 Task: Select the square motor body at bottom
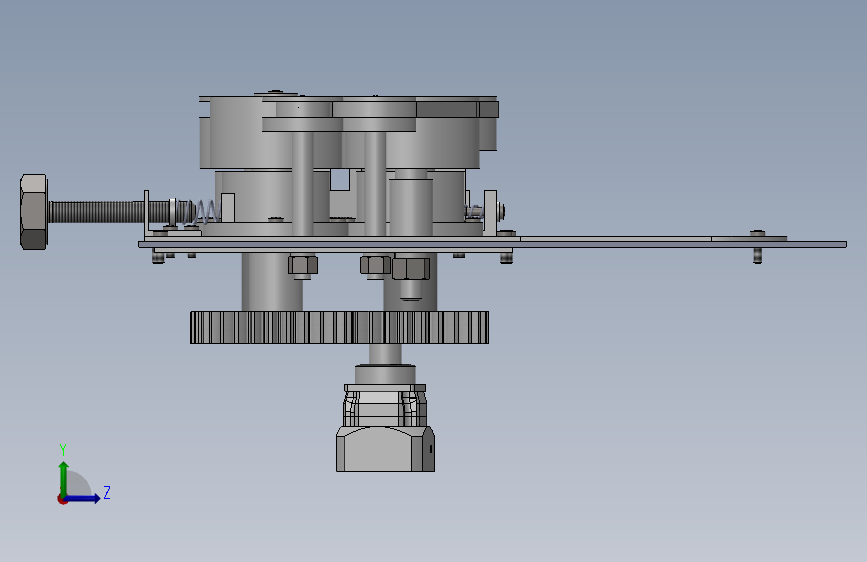[385, 449]
